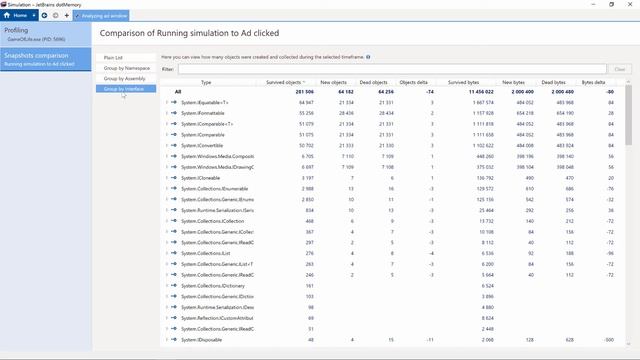Click the scrollbar up arrow

(628, 82)
